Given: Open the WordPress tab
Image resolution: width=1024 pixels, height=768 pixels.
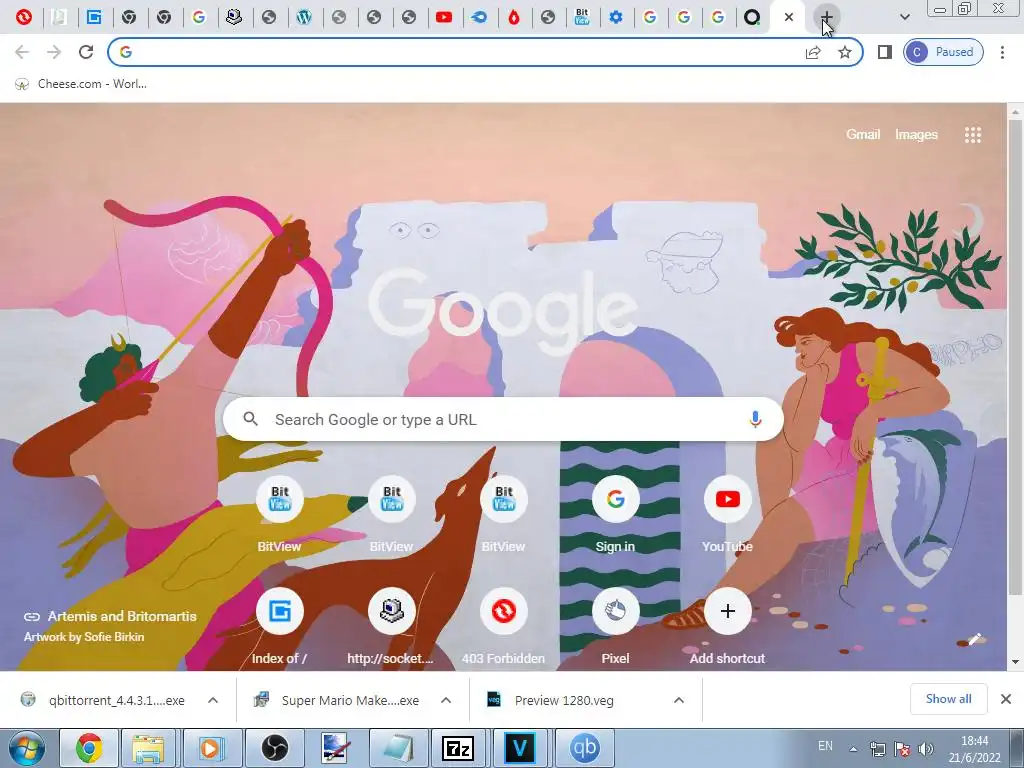Looking at the screenshot, I should (x=304, y=18).
